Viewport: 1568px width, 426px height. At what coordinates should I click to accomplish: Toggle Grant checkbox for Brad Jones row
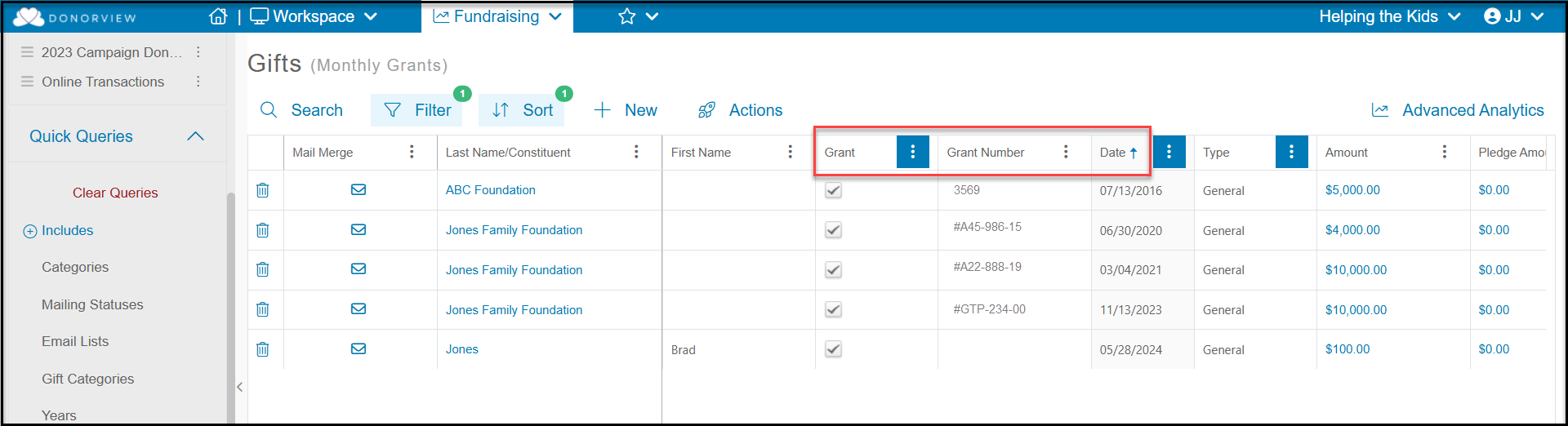tap(833, 349)
